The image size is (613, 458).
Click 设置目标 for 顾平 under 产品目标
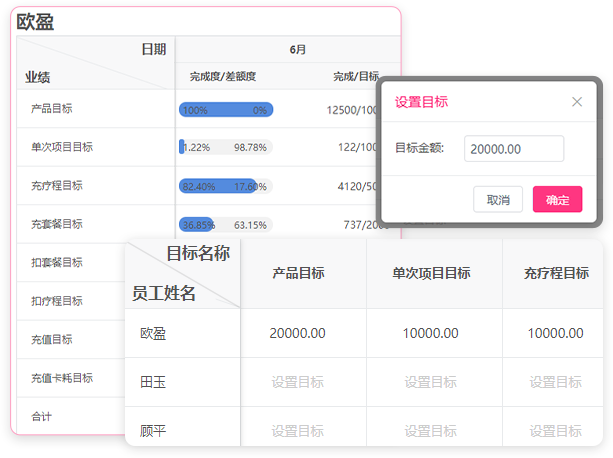(x=297, y=431)
